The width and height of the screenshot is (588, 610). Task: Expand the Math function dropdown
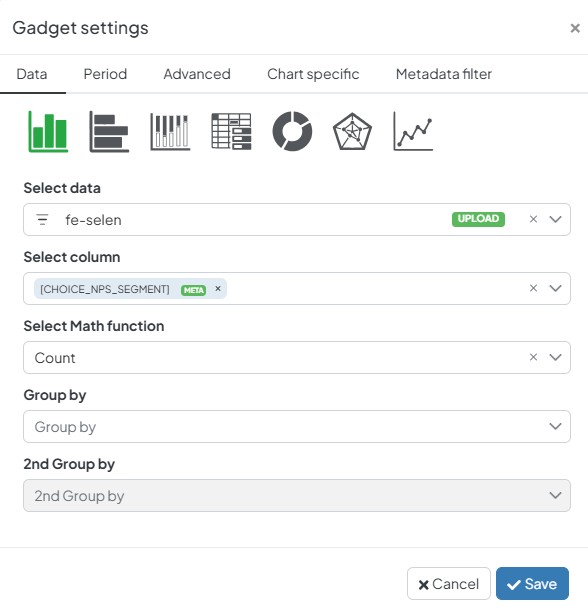(x=555, y=357)
